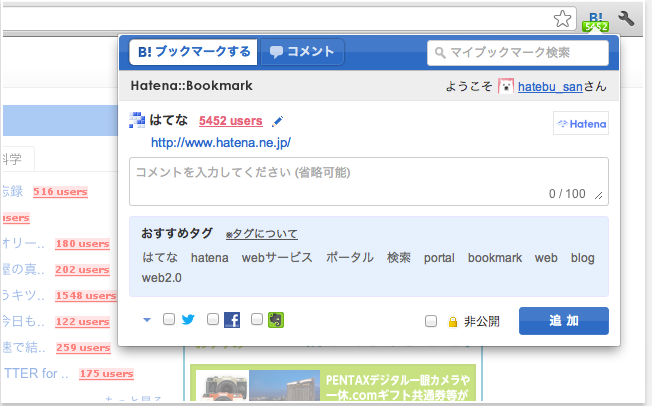Click the 追加 add button

click(564, 321)
